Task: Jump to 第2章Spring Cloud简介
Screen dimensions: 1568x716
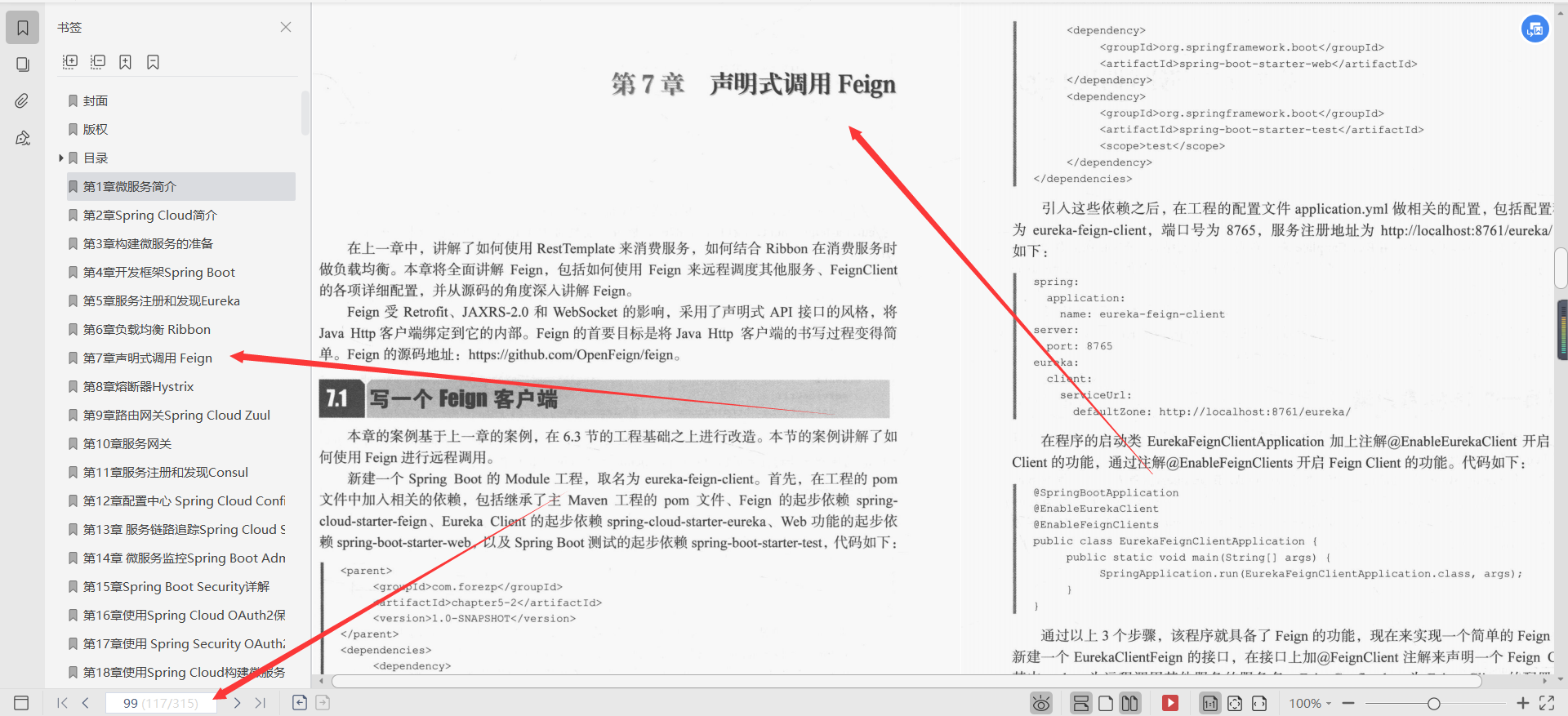Action: pyautogui.click(x=150, y=215)
